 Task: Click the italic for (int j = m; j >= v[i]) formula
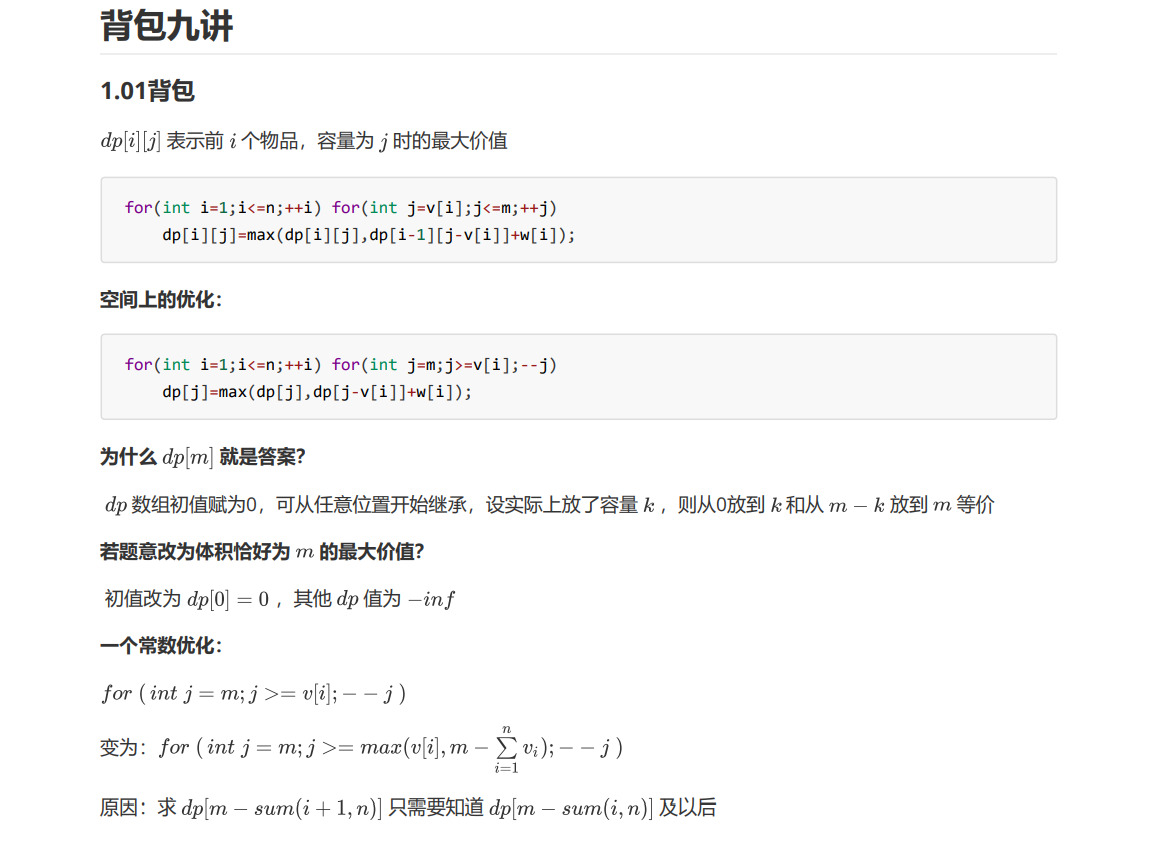254,693
